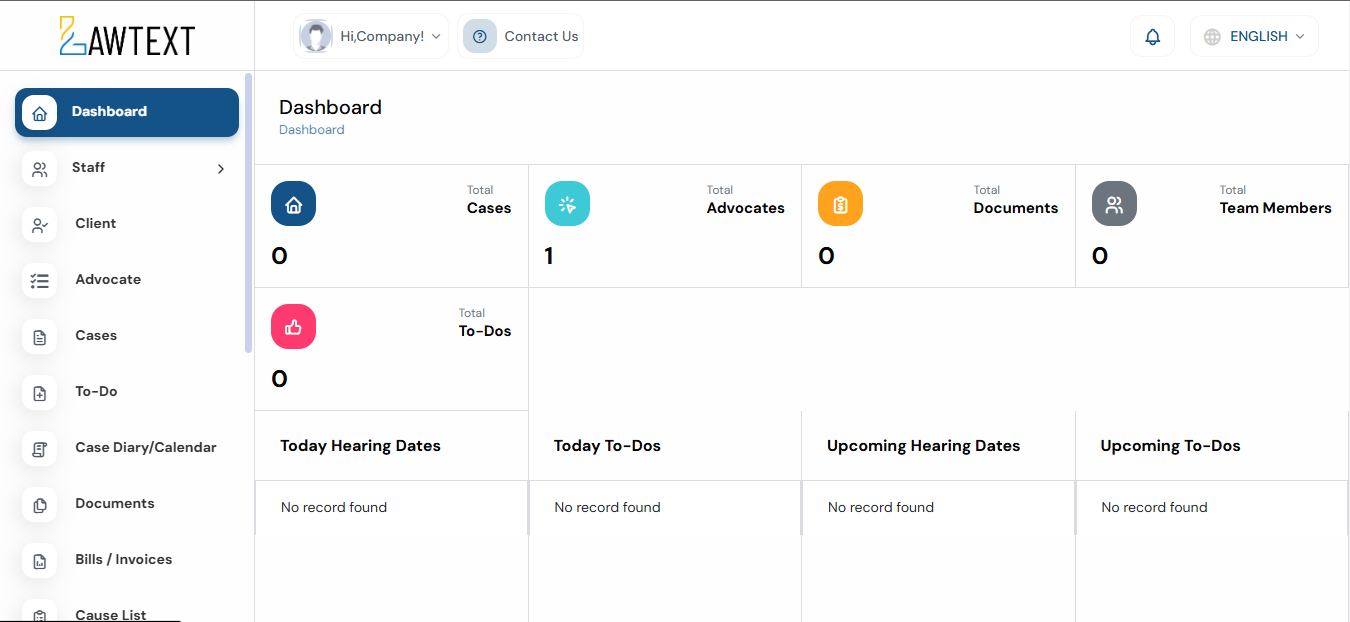Expand the Staff submenu chevron
The height and width of the screenshot is (622, 1350).
click(x=221, y=169)
